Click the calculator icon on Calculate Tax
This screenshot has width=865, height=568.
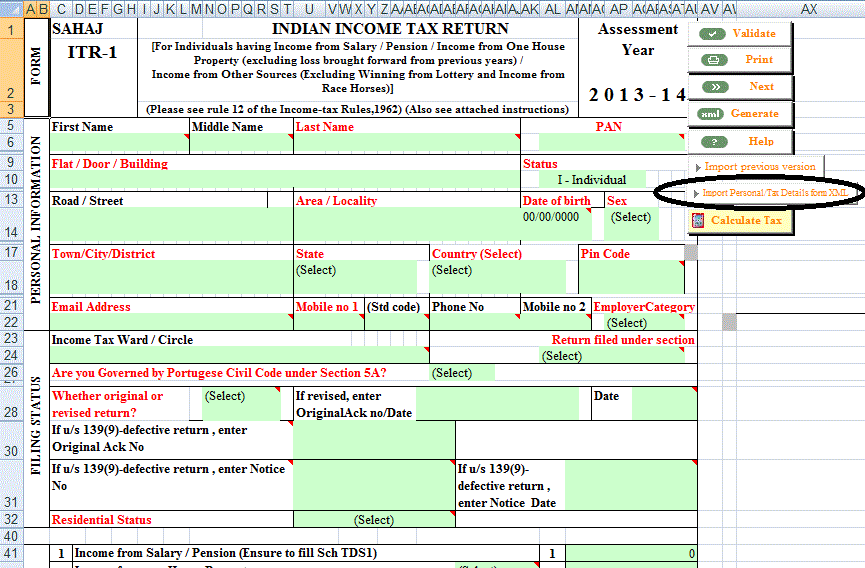coord(698,221)
